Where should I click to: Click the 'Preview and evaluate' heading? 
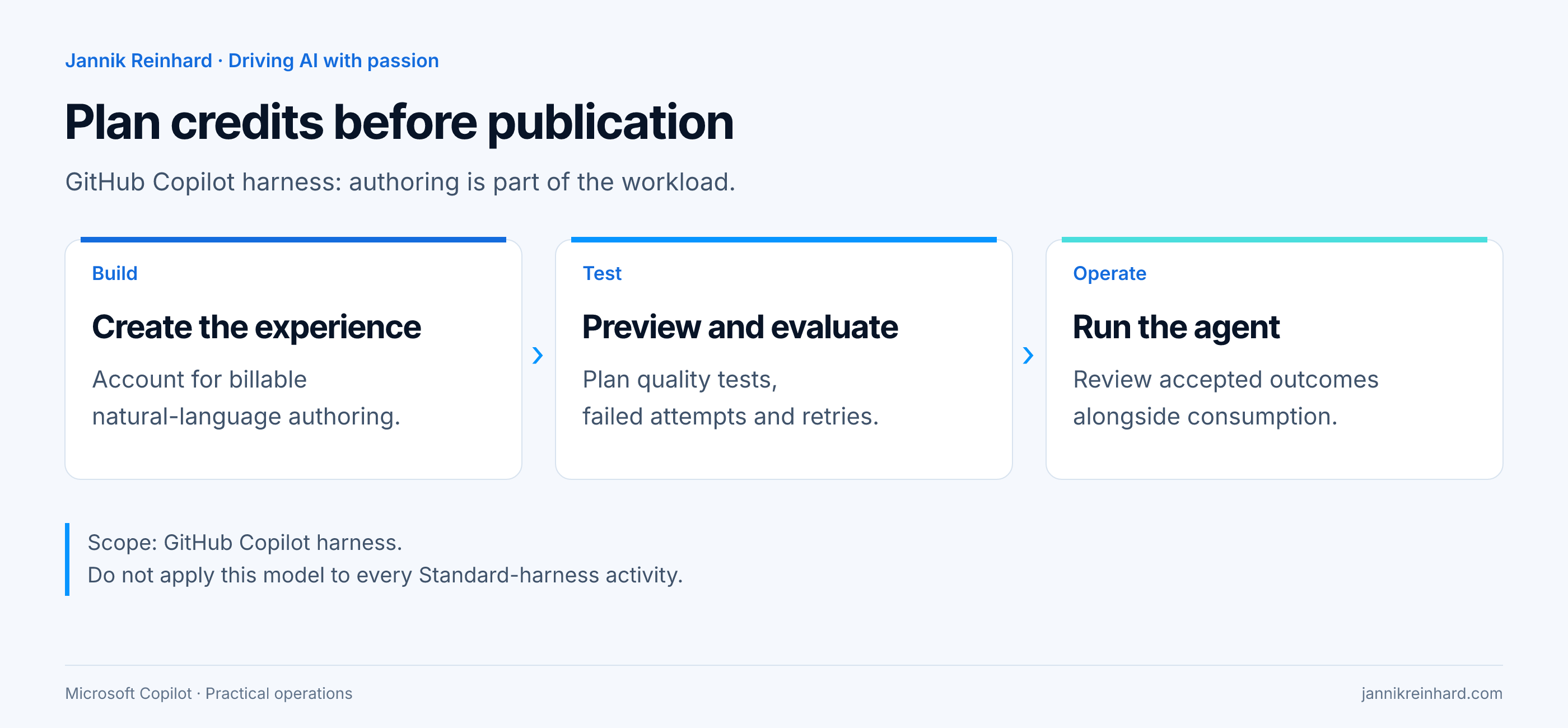(x=740, y=328)
